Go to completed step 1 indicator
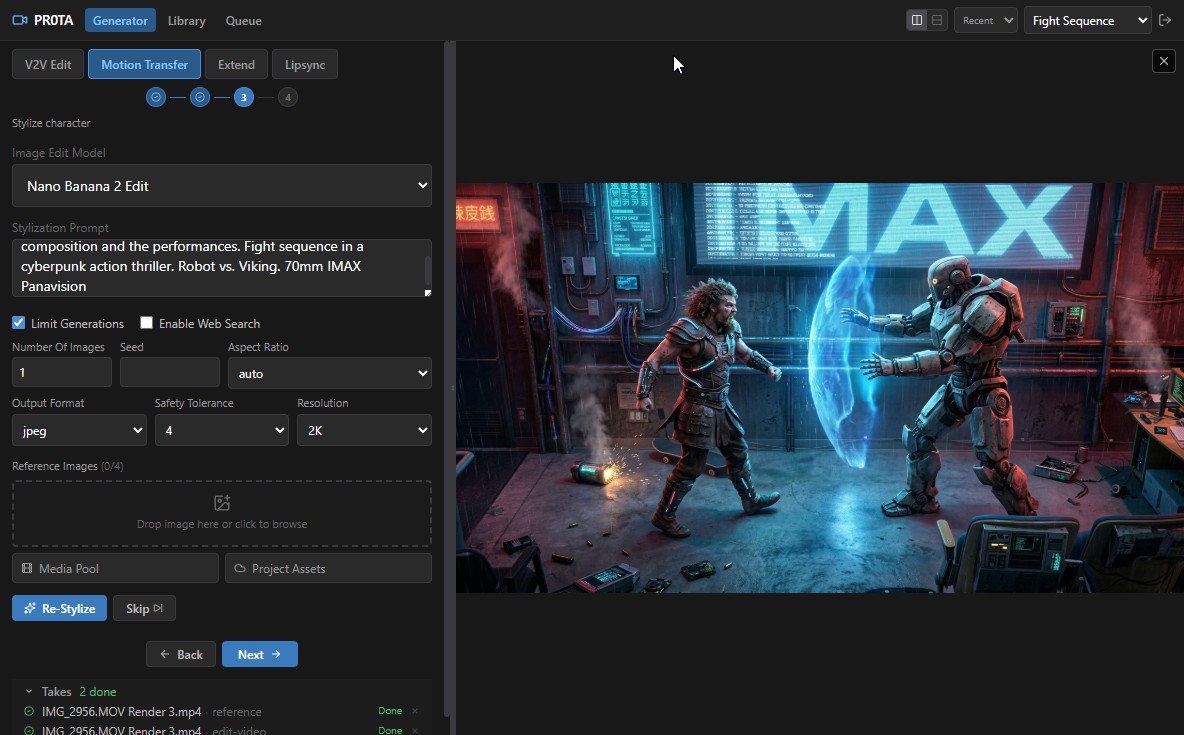The width and height of the screenshot is (1184, 735). 156,97
